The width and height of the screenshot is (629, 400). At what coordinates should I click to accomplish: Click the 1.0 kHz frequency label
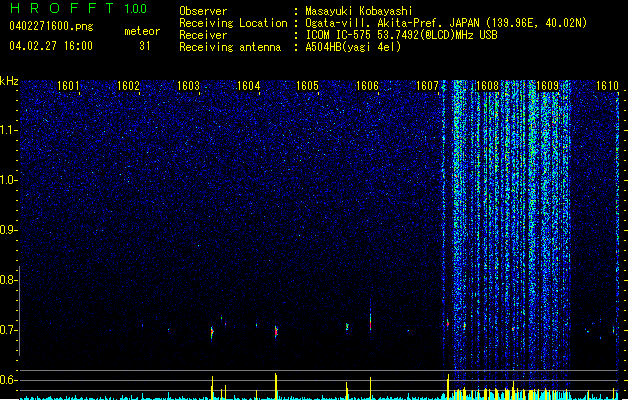coord(8,180)
